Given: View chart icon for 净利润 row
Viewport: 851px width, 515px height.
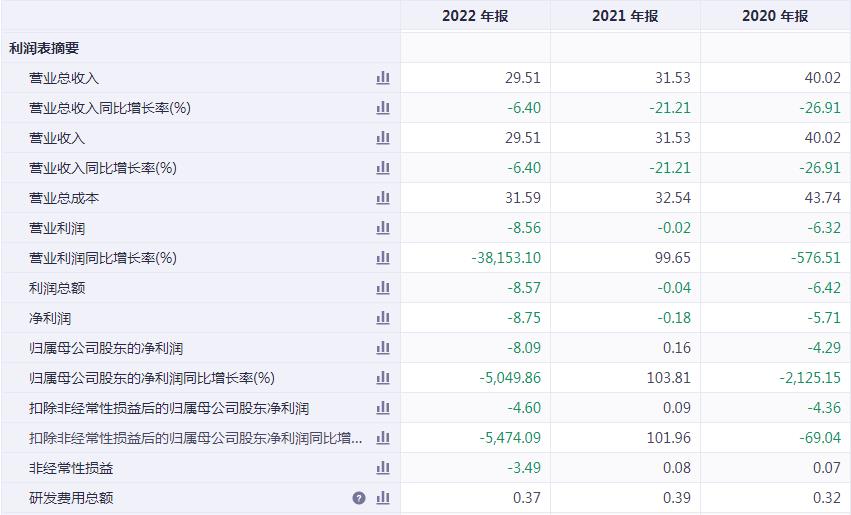Looking at the screenshot, I should pyautogui.click(x=383, y=317).
